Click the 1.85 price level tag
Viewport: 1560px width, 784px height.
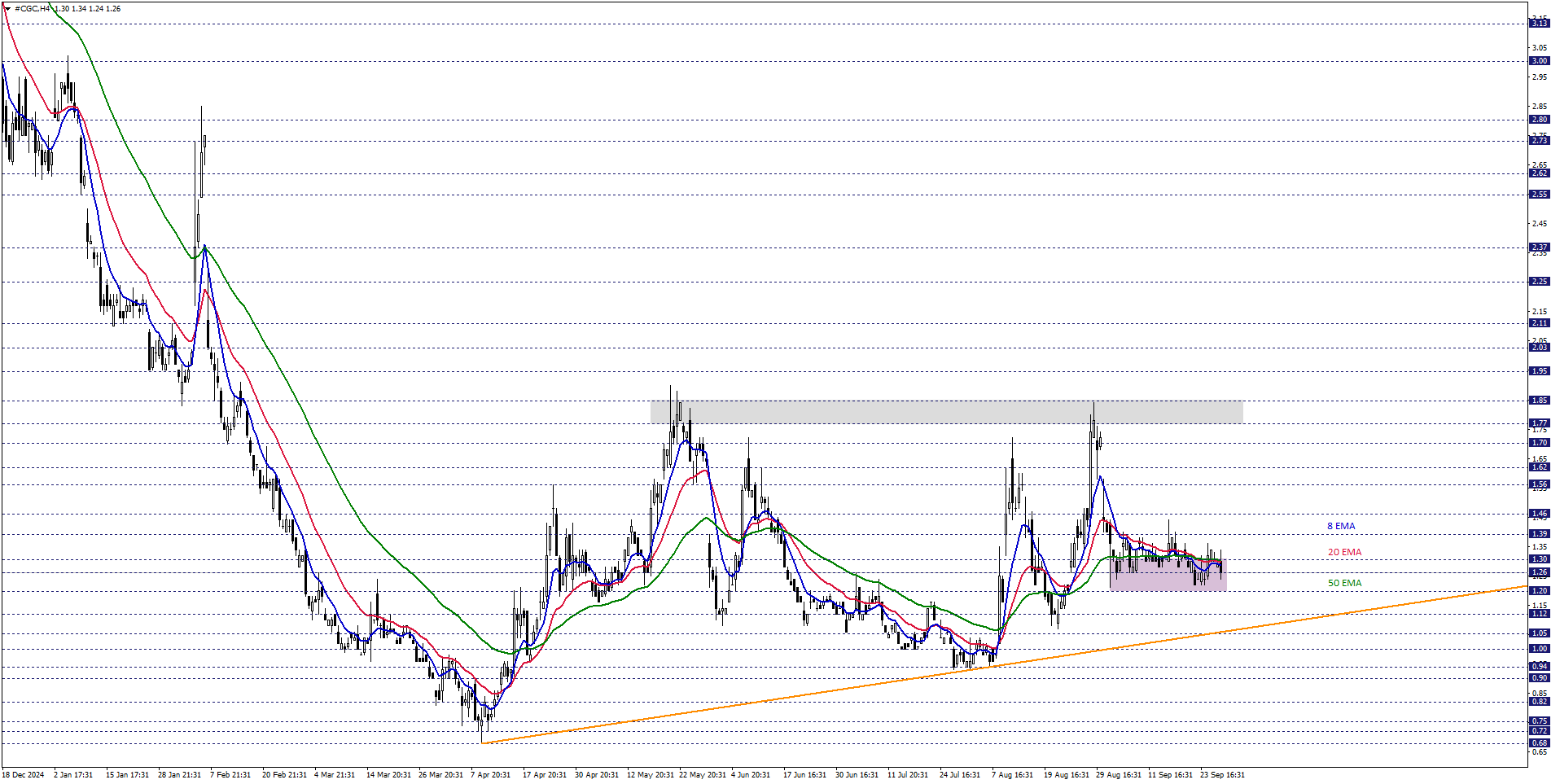pos(1539,401)
